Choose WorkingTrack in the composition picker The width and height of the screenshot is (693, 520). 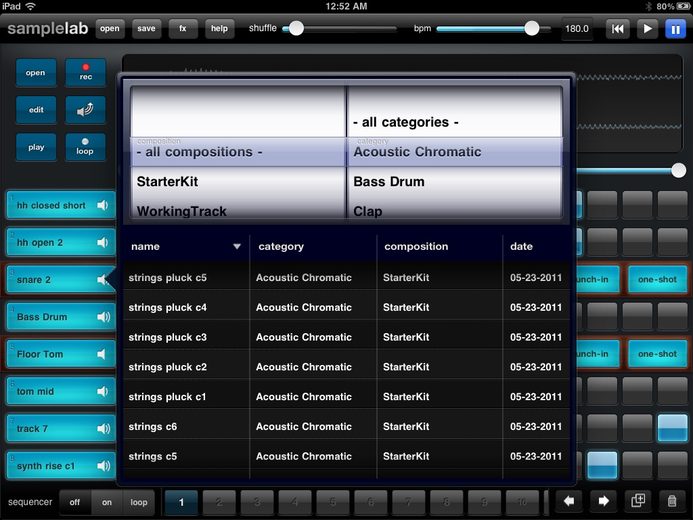(238, 210)
